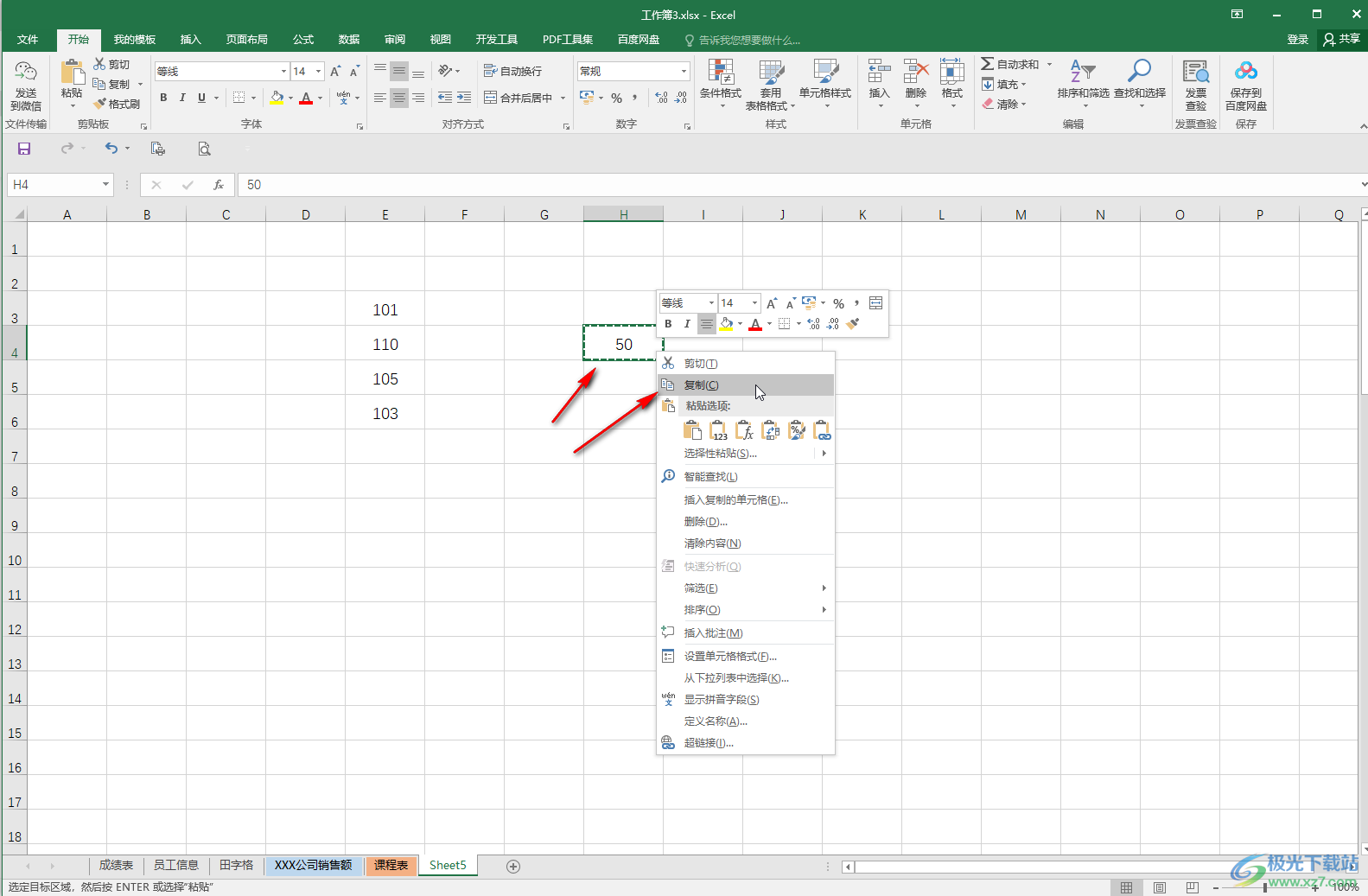Click the File (文件) button
Image resolution: width=1368 pixels, height=896 pixels.
pyautogui.click(x=28, y=40)
